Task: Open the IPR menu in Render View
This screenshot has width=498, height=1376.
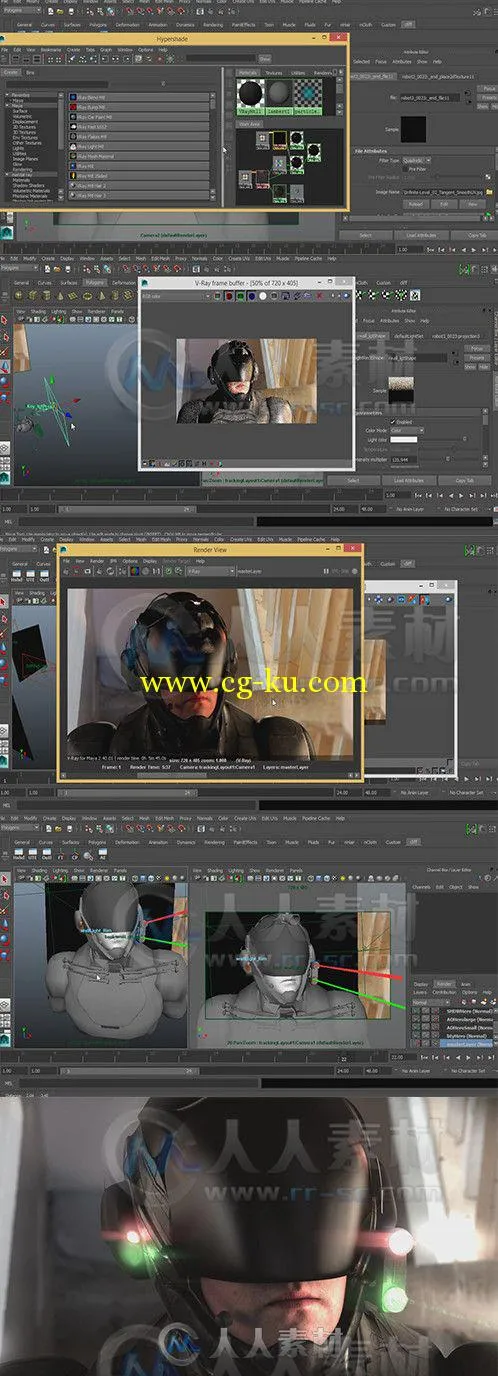Action: click(x=113, y=562)
